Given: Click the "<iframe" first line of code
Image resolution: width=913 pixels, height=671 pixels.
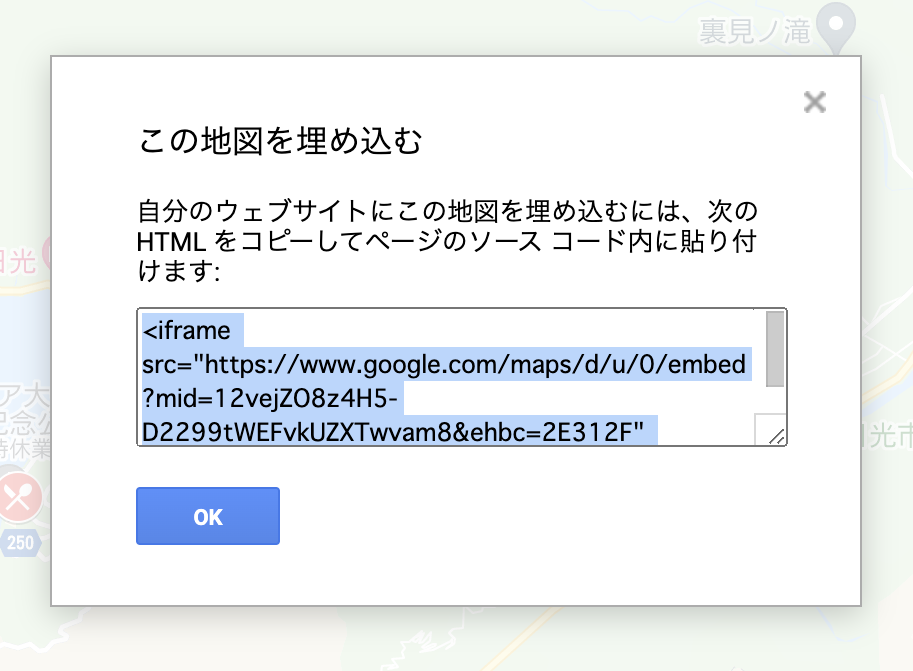Looking at the screenshot, I should pos(186,330).
